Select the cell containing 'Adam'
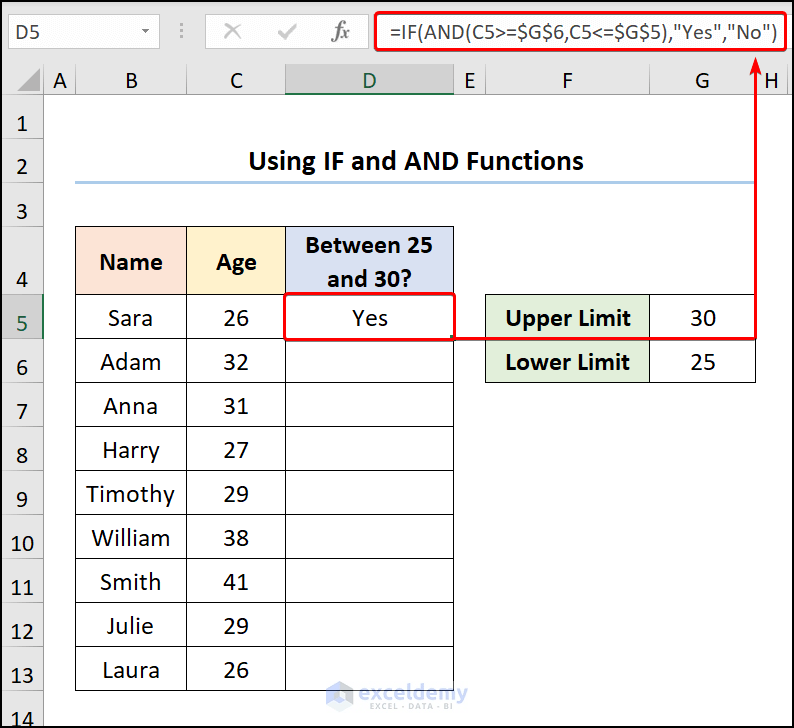Viewport: 794px width, 728px height. (131, 361)
